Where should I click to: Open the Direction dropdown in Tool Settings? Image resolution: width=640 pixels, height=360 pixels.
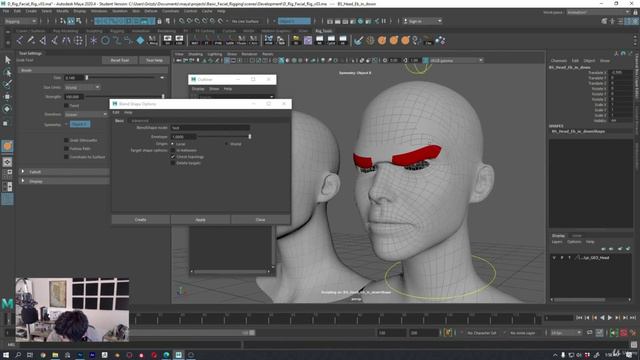click(x=86, y=115)
